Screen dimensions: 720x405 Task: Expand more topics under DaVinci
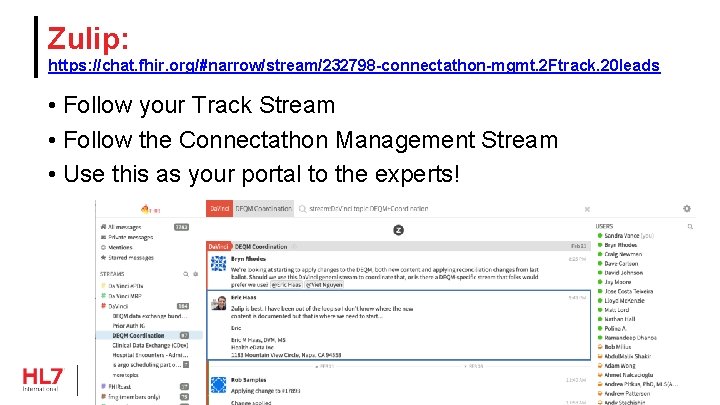coord(125,375)
